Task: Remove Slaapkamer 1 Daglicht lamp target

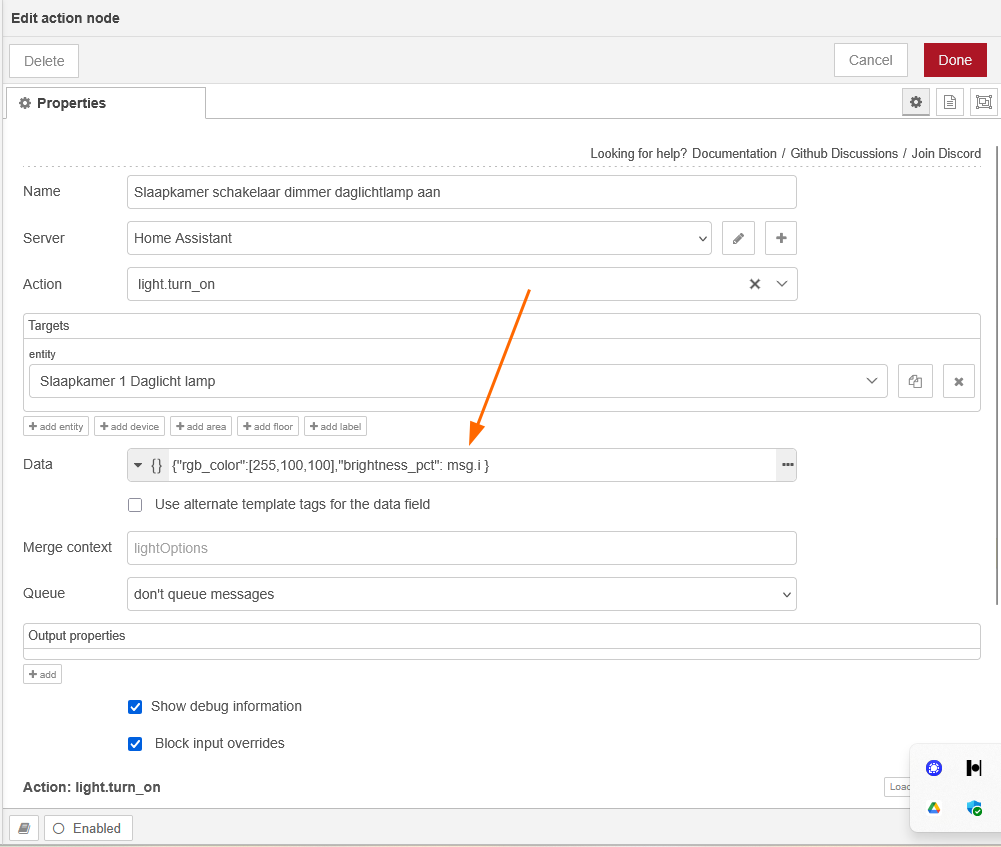Action: (x=958, y=381)
